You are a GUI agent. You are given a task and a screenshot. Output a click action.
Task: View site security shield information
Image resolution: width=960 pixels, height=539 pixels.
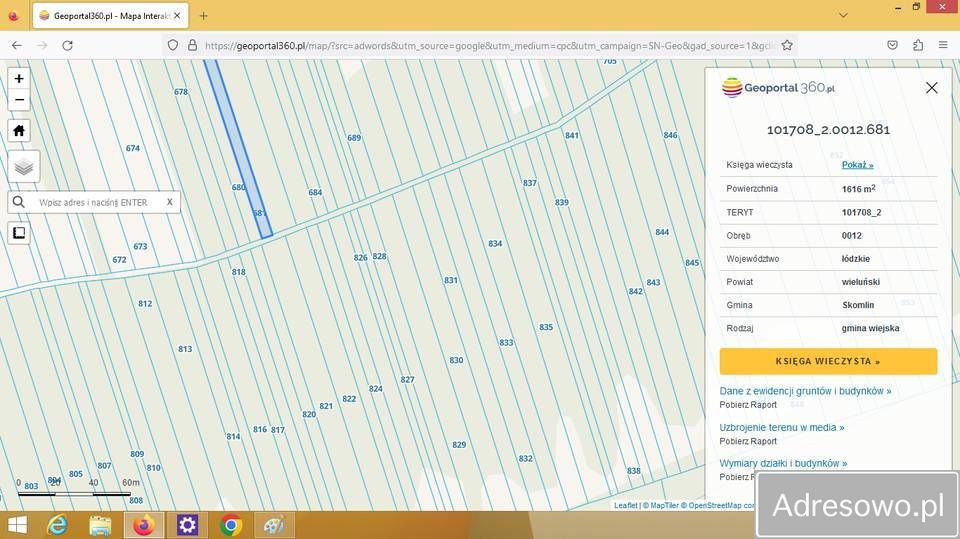tap(173, 45)
